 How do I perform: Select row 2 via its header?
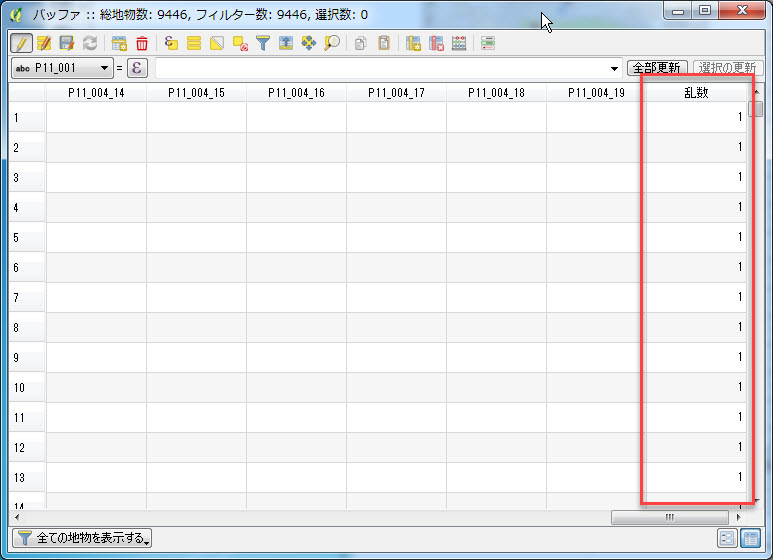(x=27, y=148)
